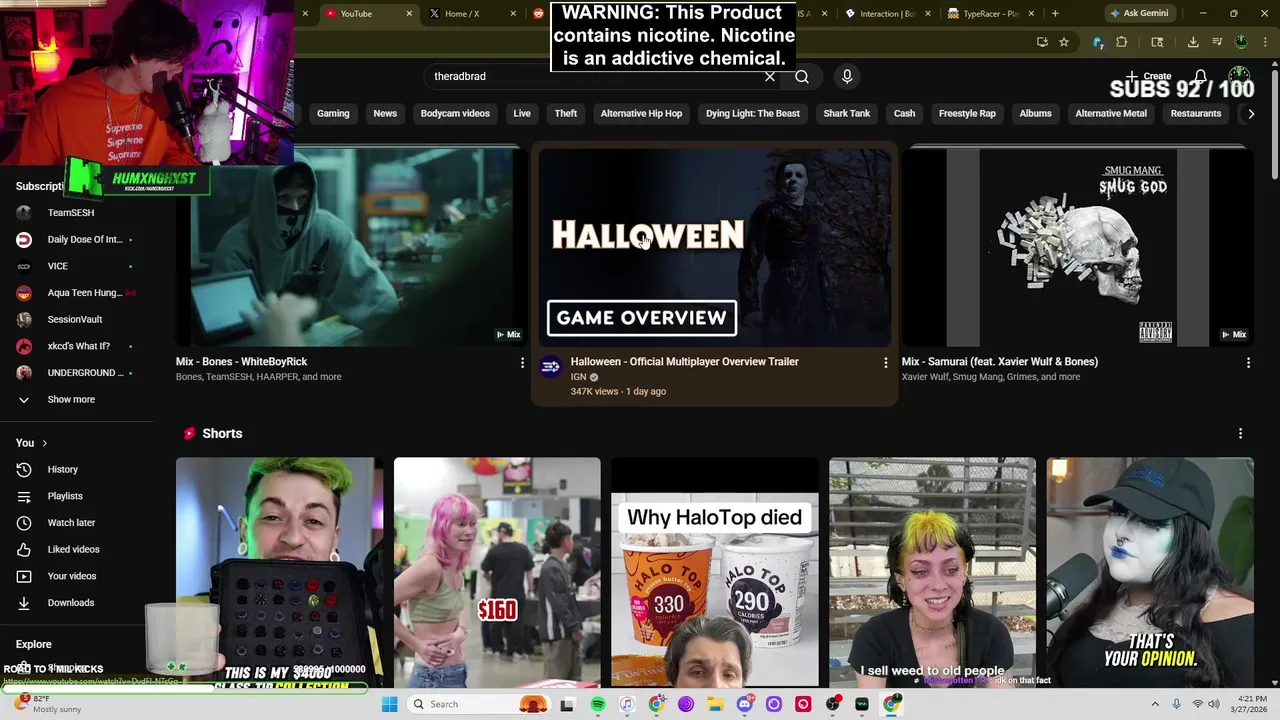Close the YouTube tab

[x=409, y=13]
